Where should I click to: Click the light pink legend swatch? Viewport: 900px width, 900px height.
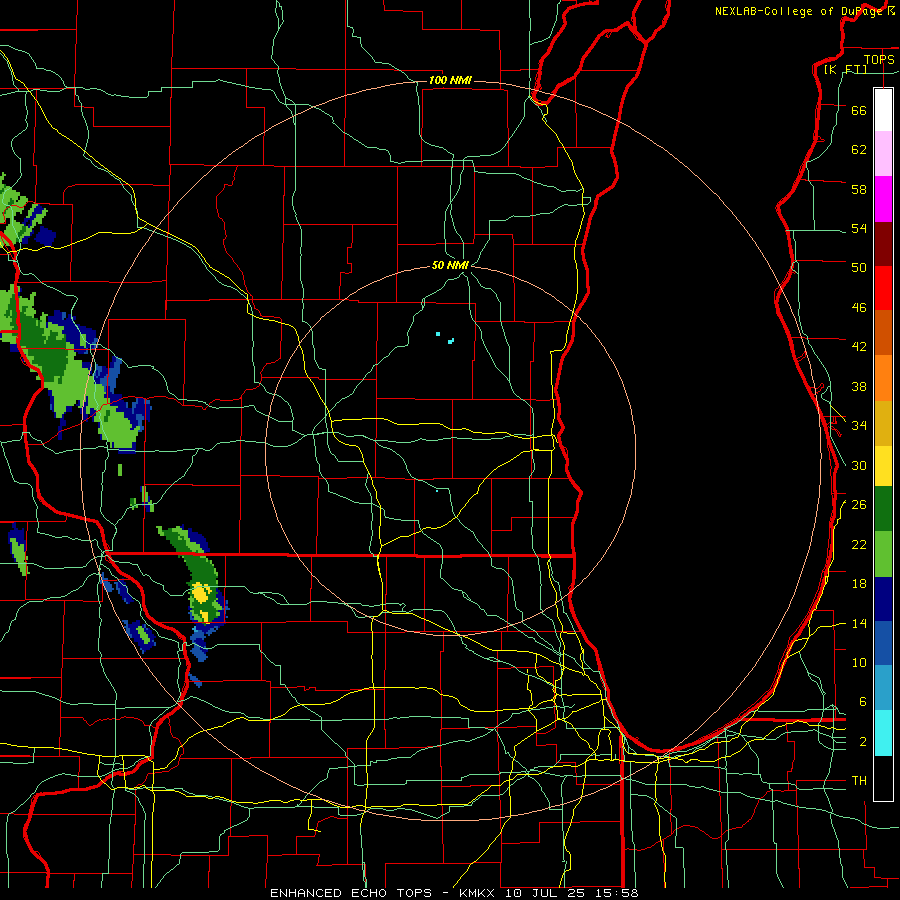point(883,153)
